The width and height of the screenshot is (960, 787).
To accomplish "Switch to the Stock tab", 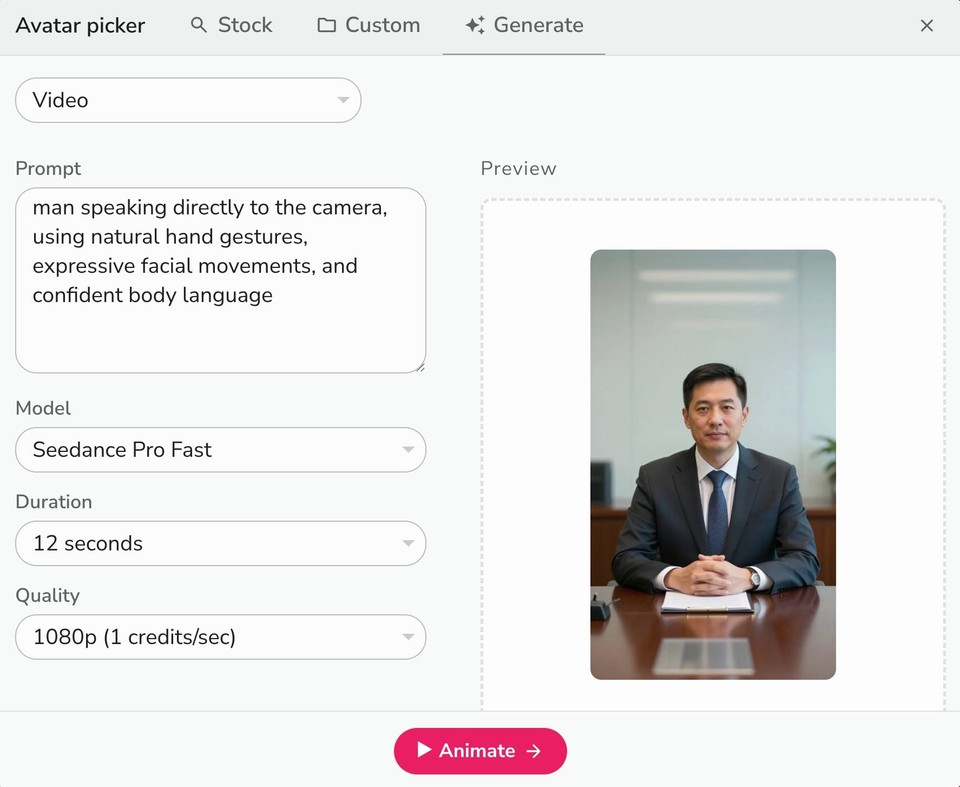I will (x=231, y=25).
